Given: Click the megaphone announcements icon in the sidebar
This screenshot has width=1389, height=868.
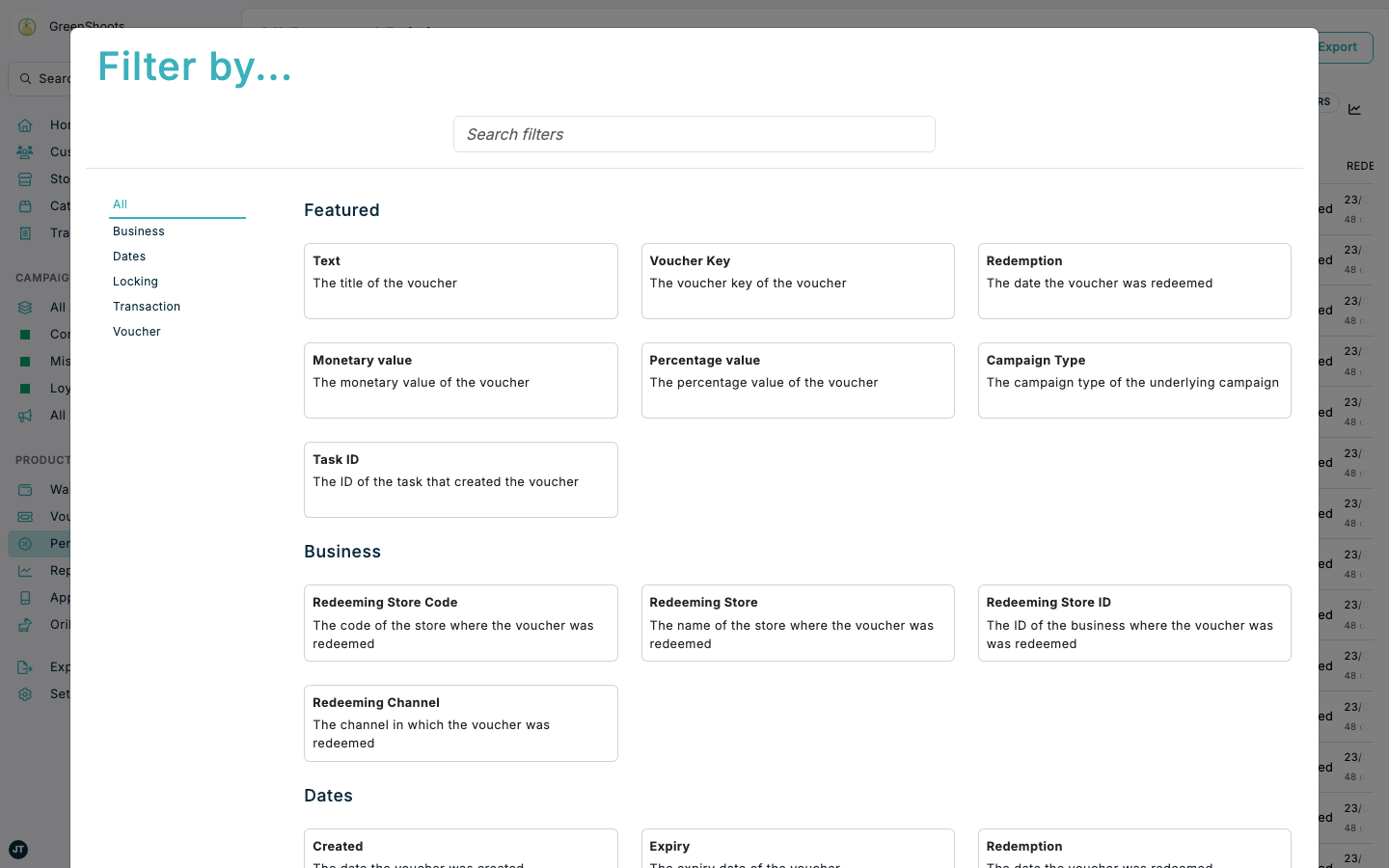Looking at the screenshot, I should (24, 415).
